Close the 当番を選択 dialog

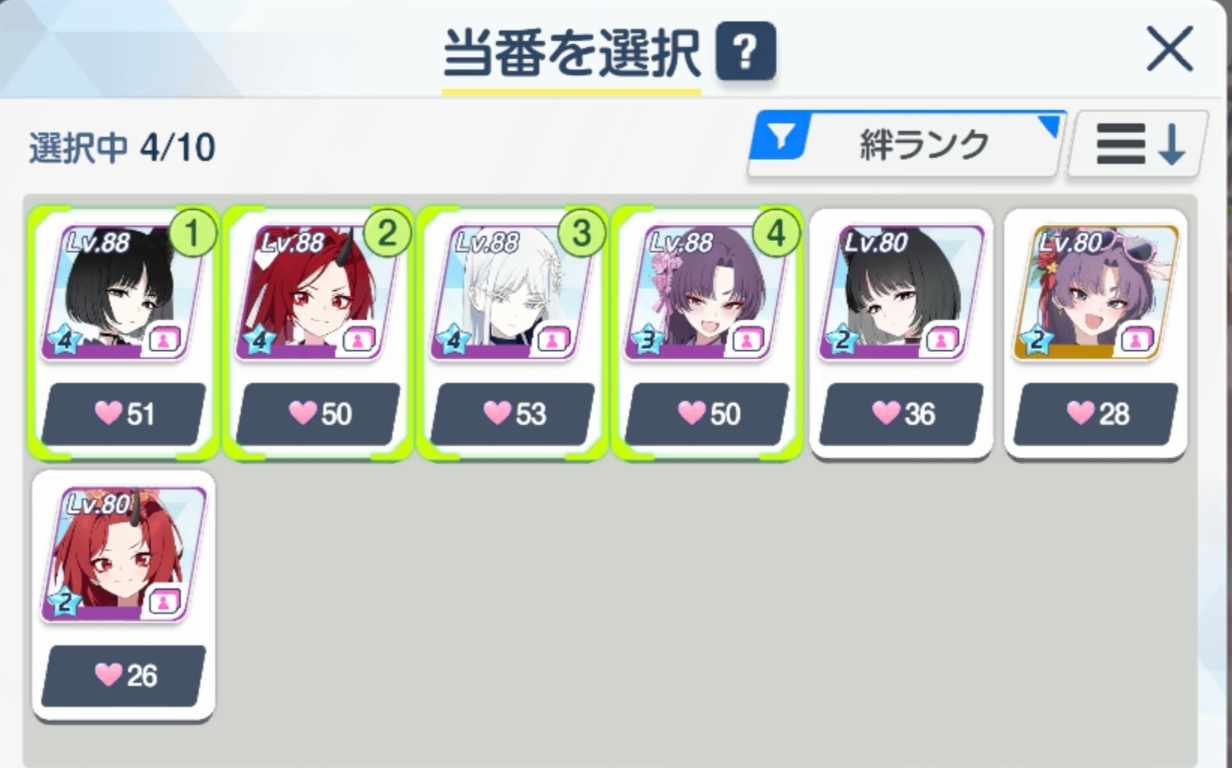[x=1169, y=49]
